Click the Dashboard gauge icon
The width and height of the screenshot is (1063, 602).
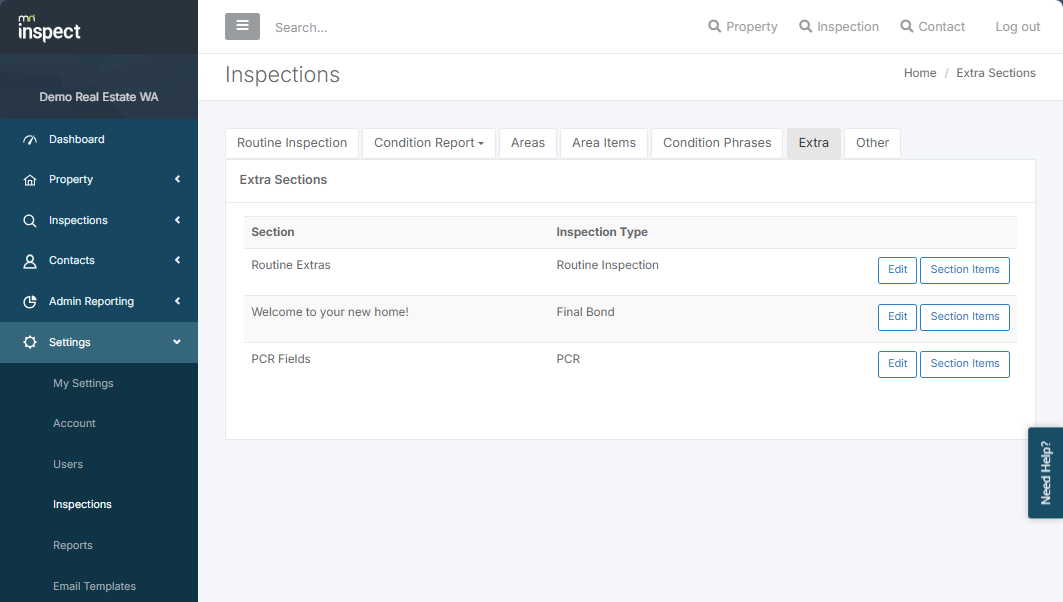tap(30, 140)
